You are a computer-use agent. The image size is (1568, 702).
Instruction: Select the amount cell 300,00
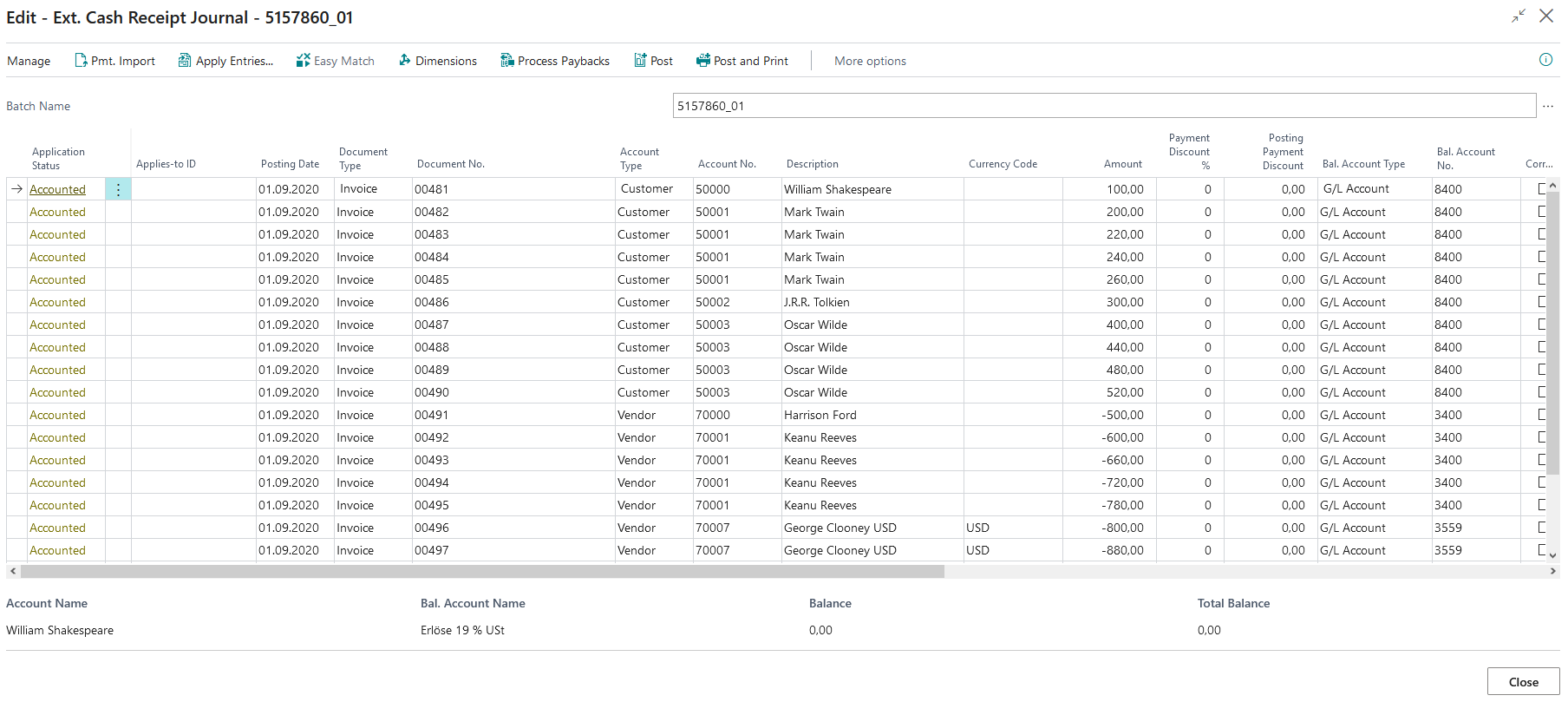tap(1109, 302)
